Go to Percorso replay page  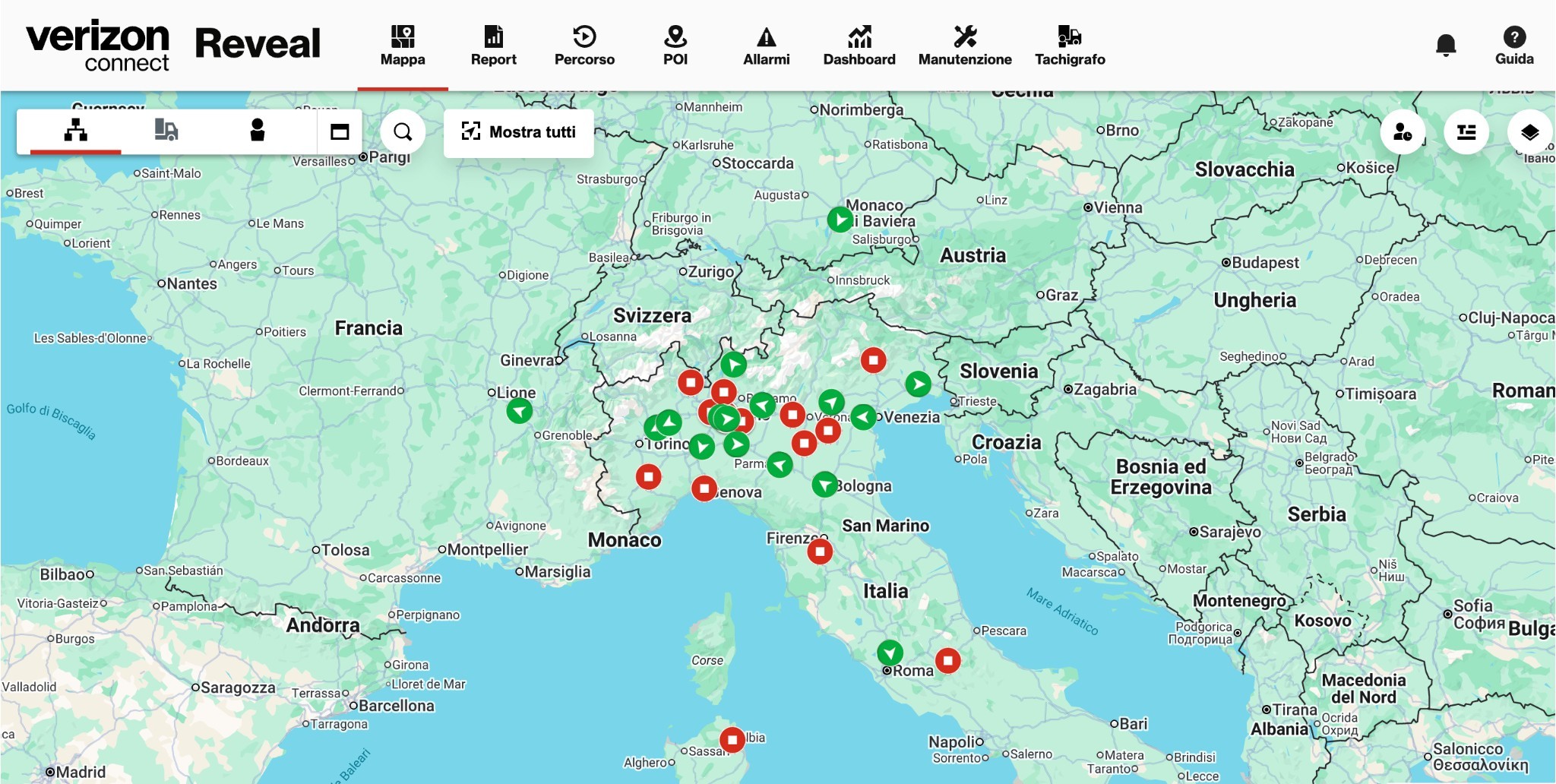coord(584,46)
